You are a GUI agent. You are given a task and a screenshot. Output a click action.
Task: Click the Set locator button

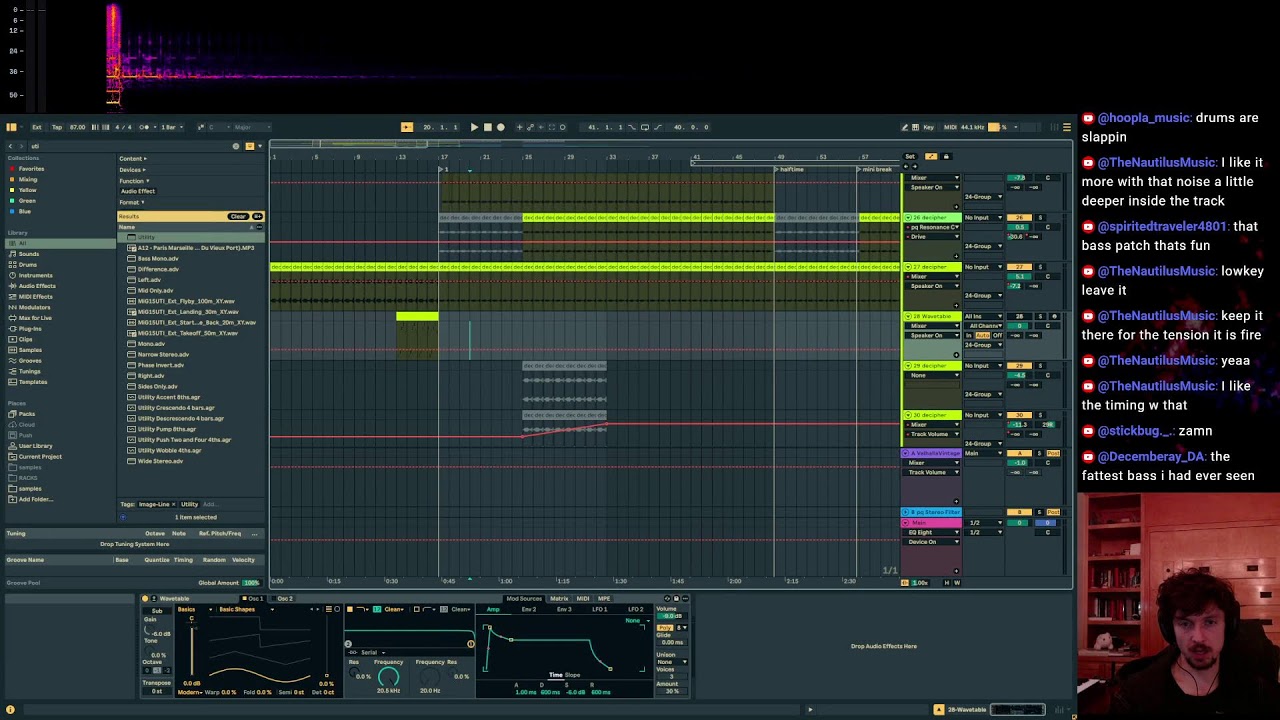point(910,157)
